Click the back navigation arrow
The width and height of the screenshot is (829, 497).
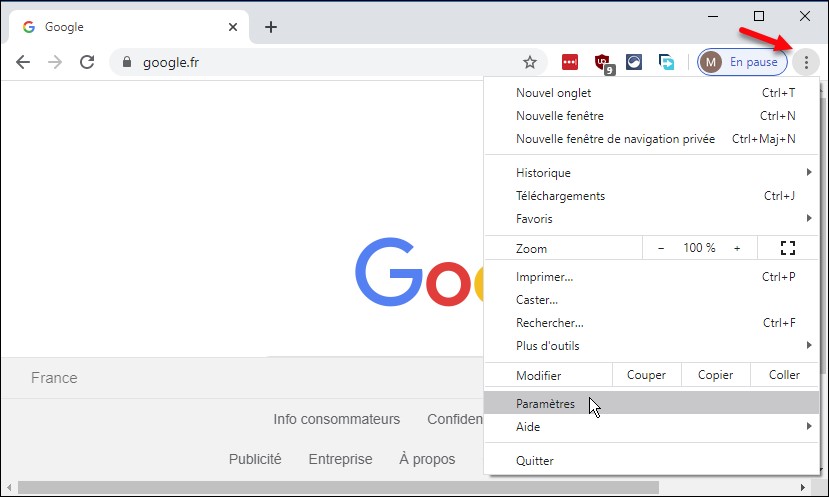click(x=23, y=62)
